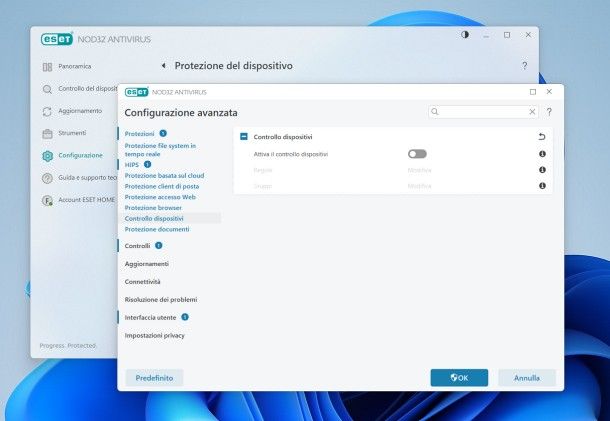Screen dimensions: 610x421
Task: Click the Predefinito button
Action: pos(154,378)
